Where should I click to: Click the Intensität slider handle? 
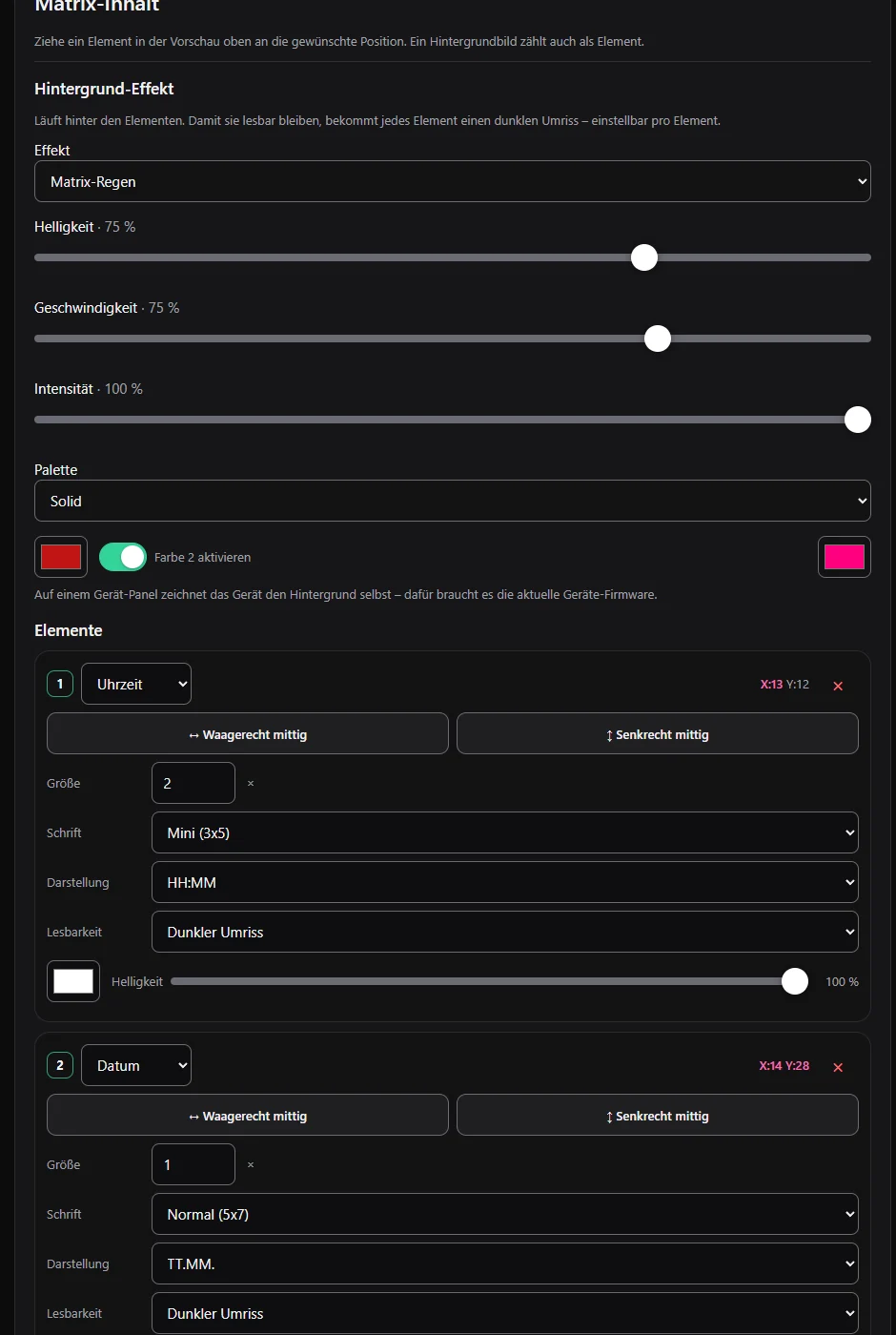tap(858, 420)
